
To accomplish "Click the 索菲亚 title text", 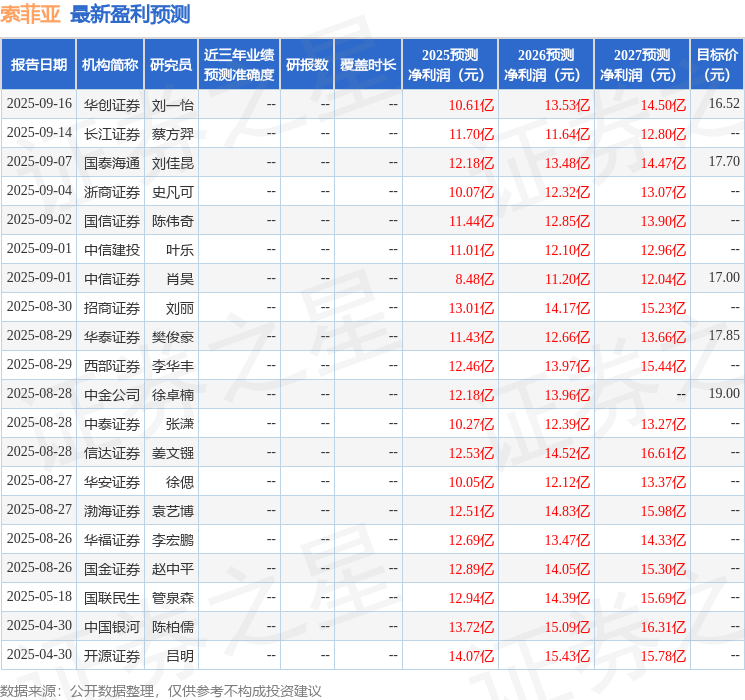I will (30, 14).
